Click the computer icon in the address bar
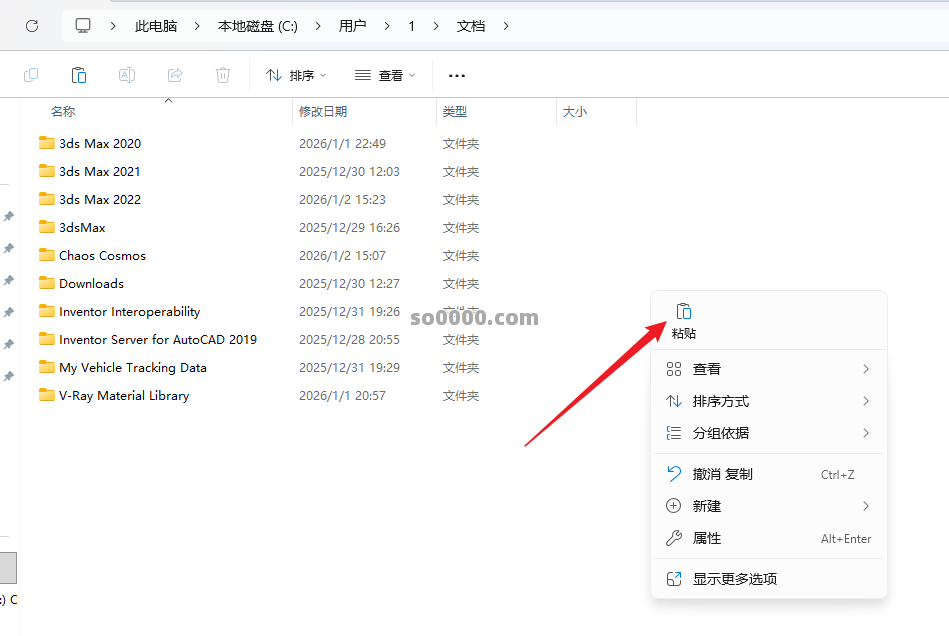949x636 pixels. click(82, 25)
